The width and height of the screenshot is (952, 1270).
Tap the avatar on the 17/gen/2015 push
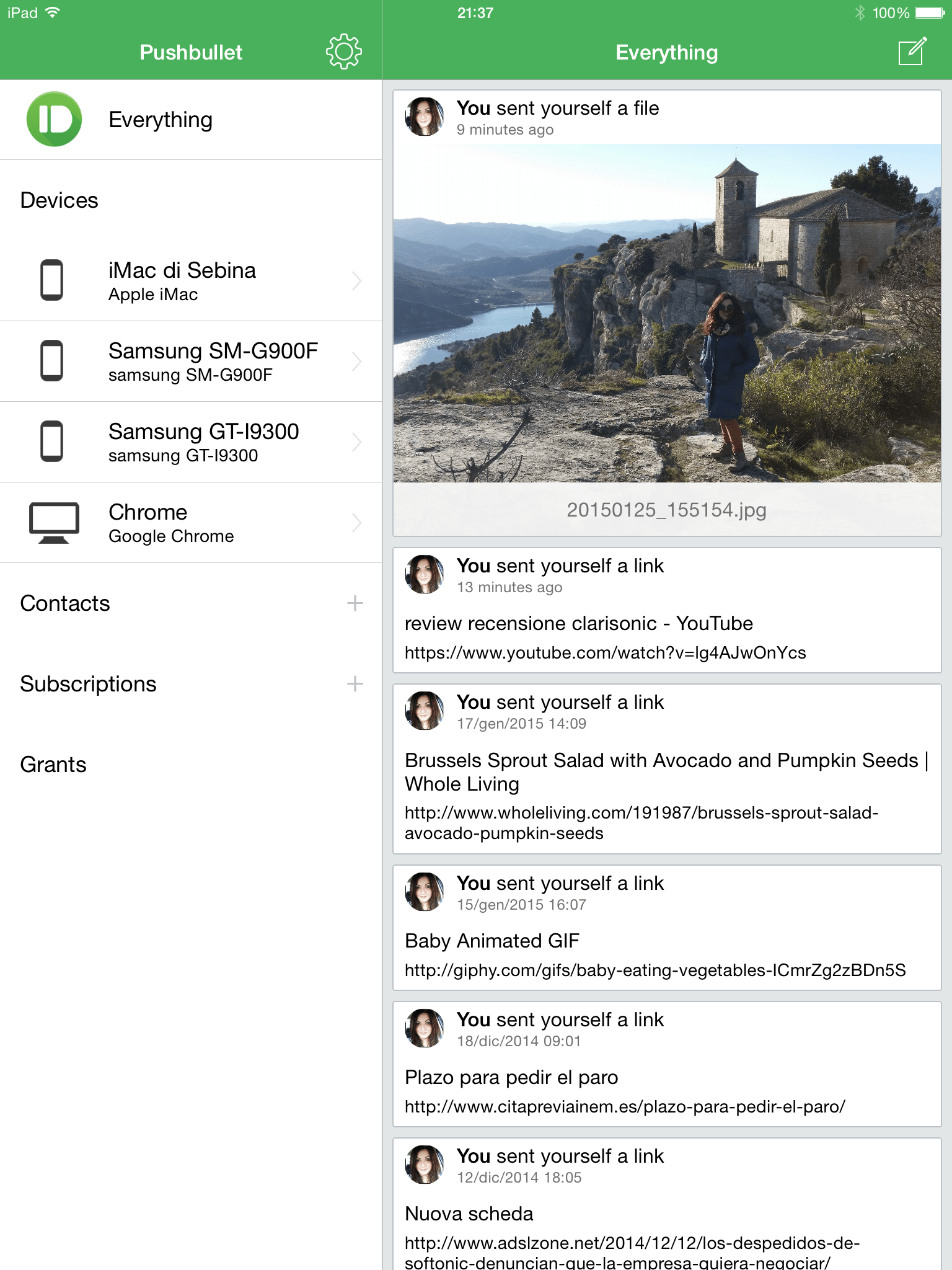click(x=425, y=711)
